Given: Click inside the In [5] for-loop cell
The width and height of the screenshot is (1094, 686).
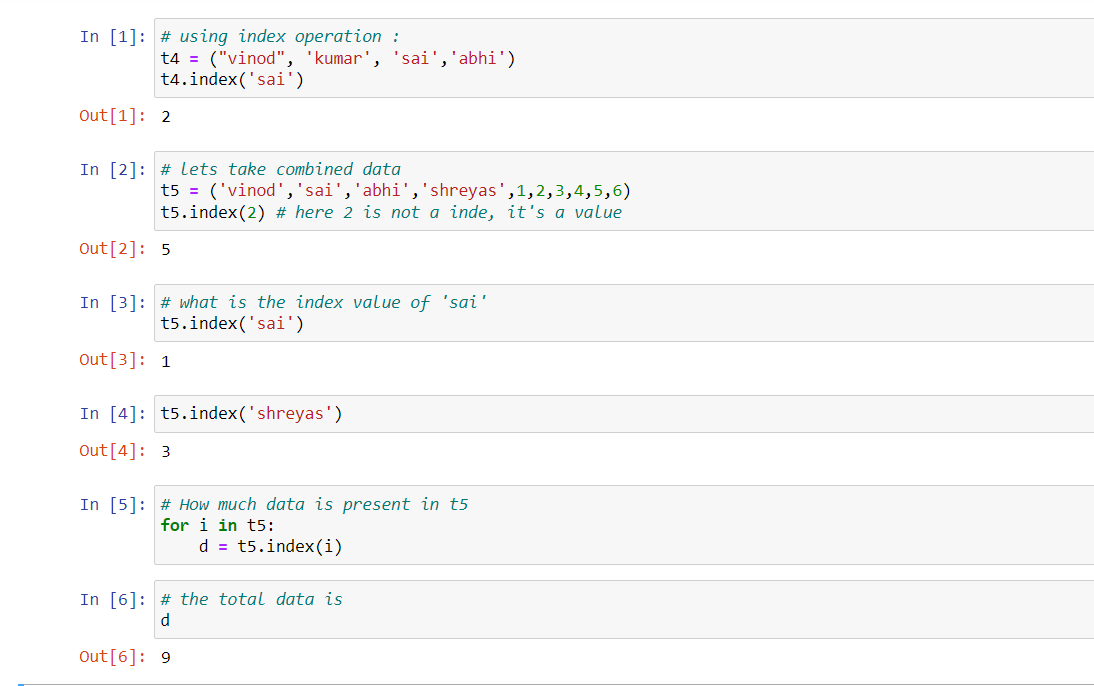Looking at the screenshot, I should [x=624, y=525].
